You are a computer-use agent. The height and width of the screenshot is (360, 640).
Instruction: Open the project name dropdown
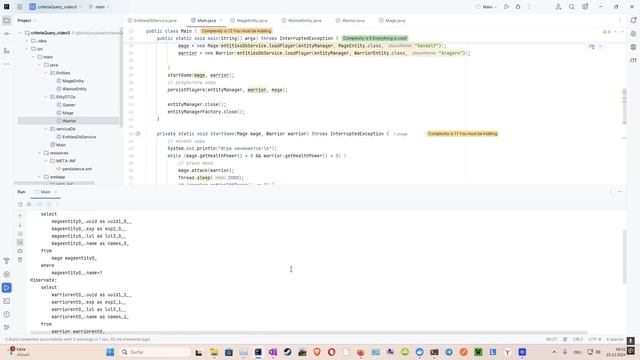click(x=56, y=7)
